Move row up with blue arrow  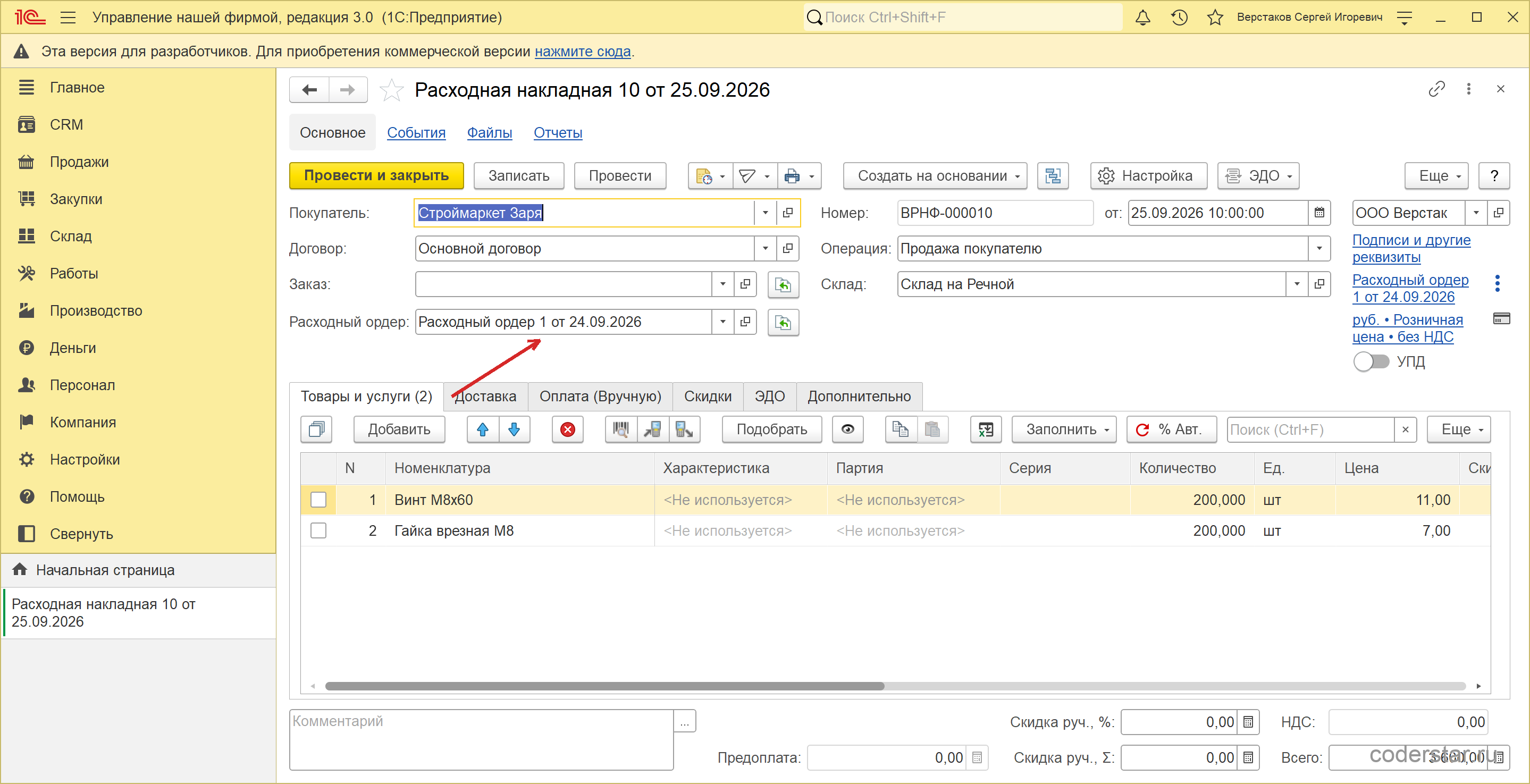tap(483, 429)
